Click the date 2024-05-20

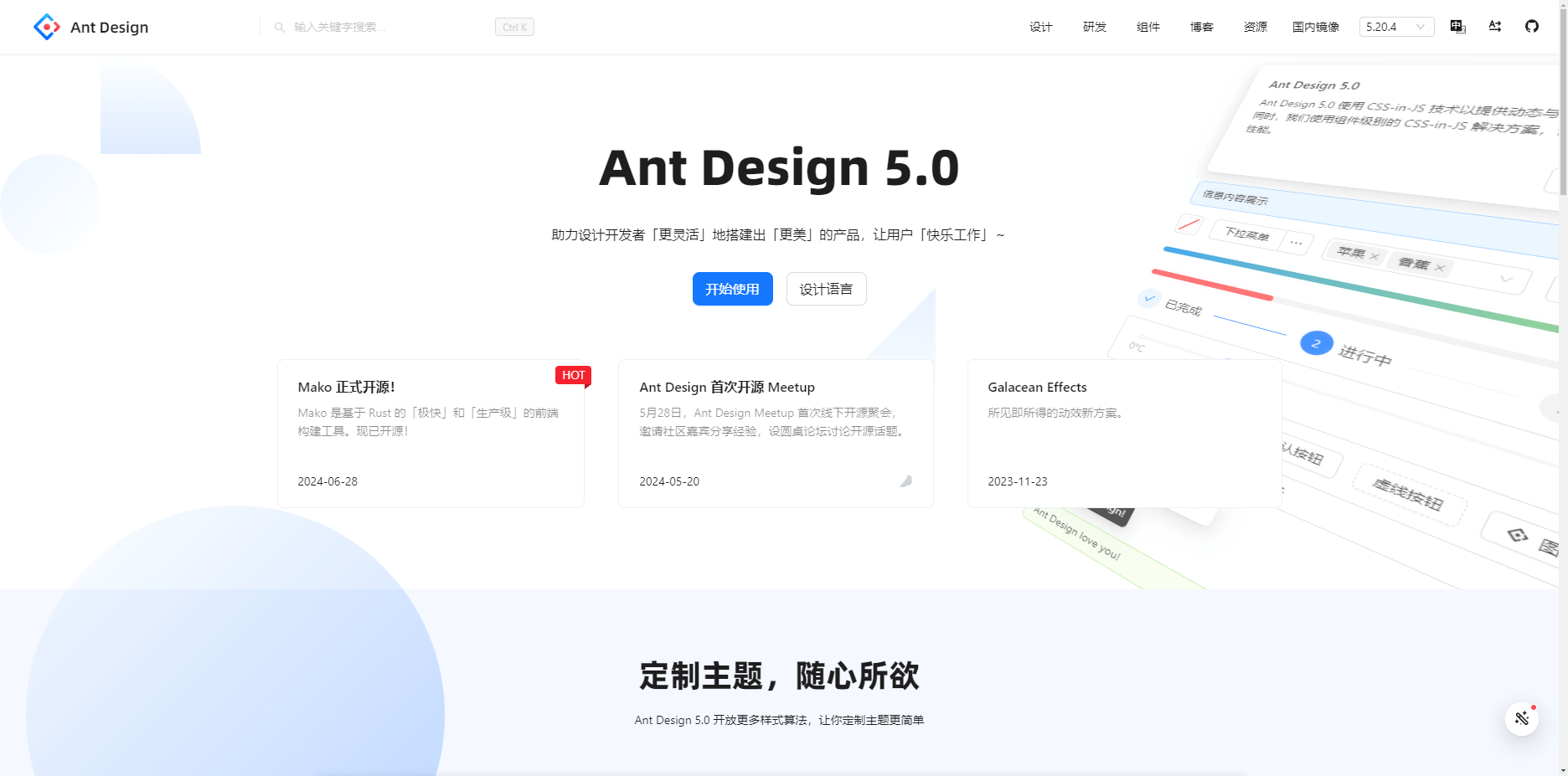669,481
